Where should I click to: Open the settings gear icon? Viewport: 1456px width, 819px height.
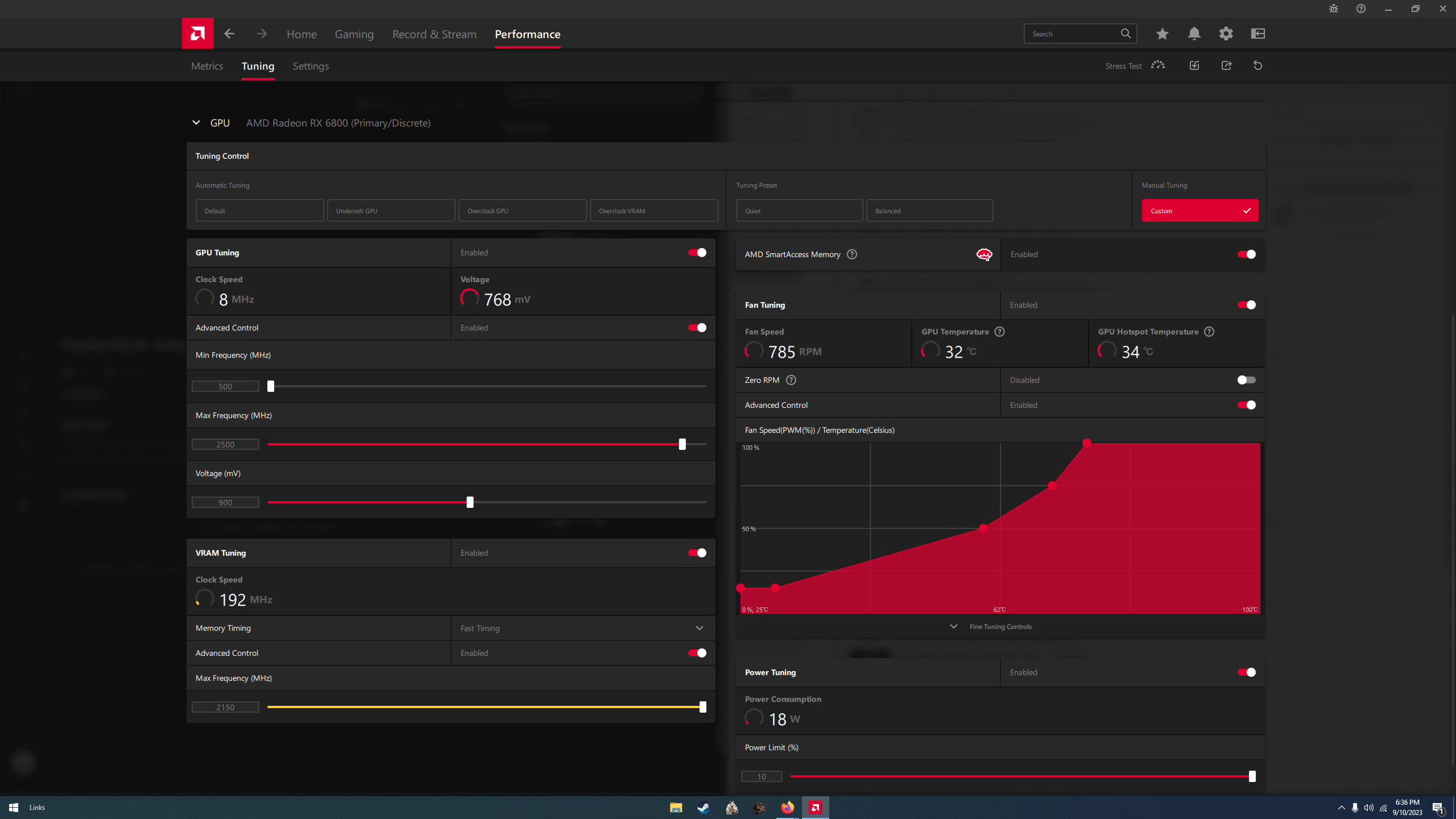pyautogui.click(x=1226, y=34)
